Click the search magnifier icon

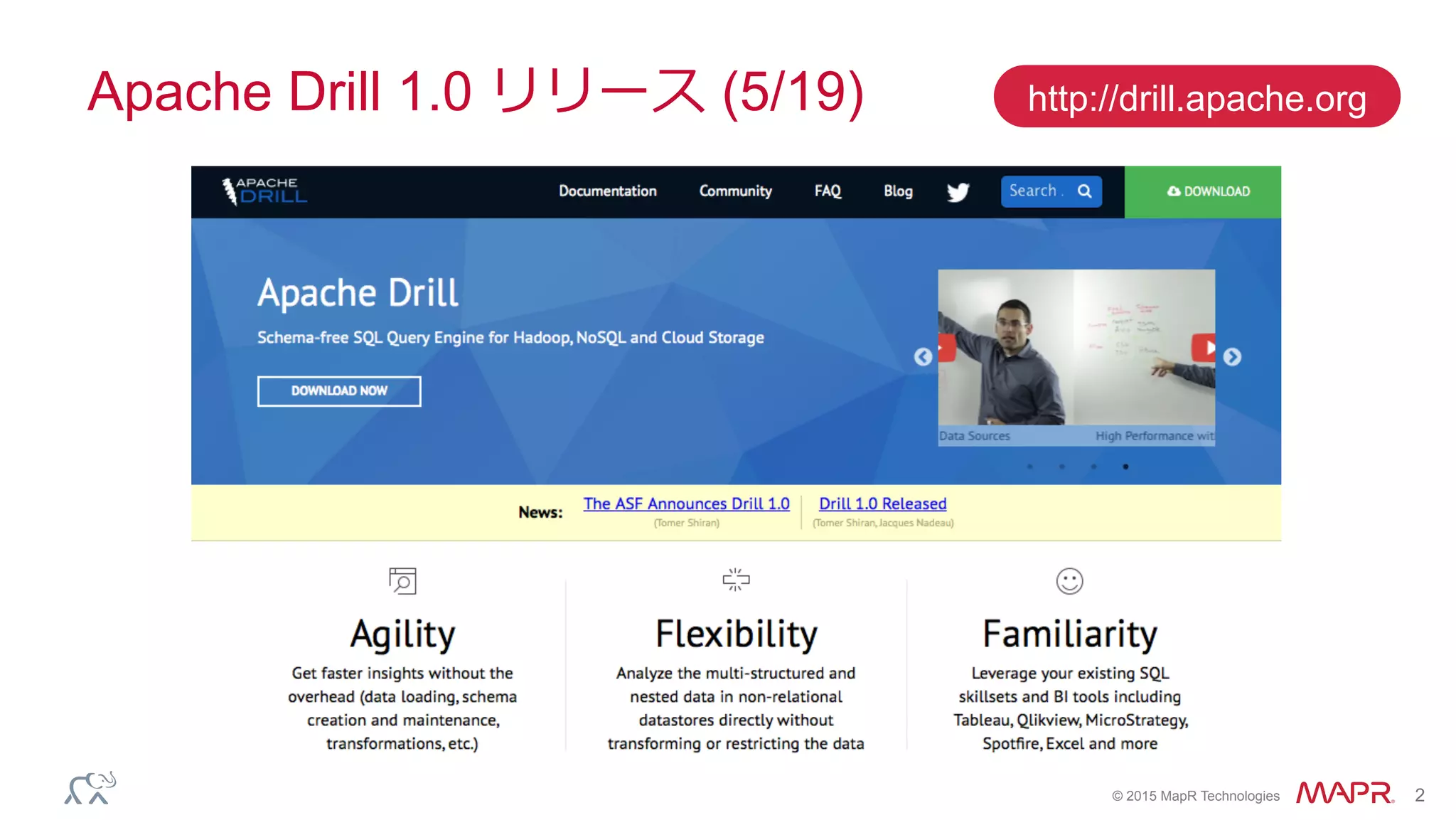[x=1084, y=191]
